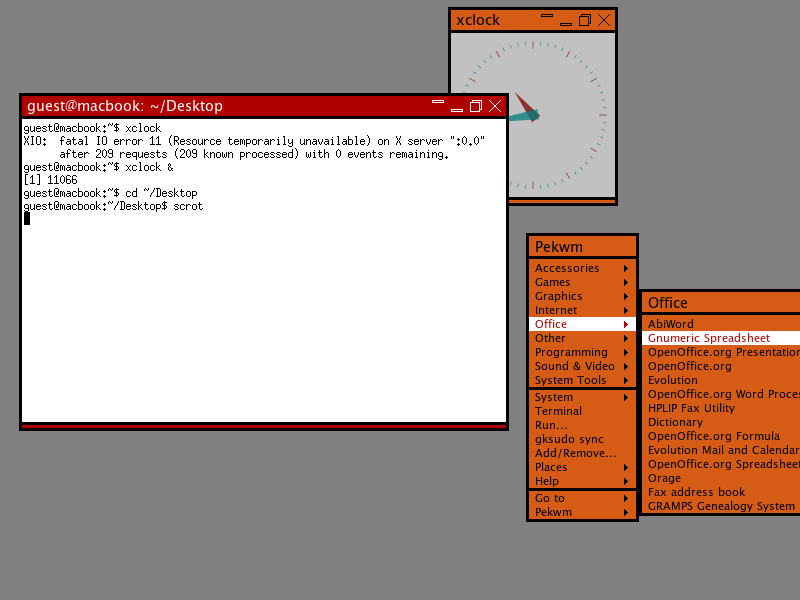
Task: Click the xclock title bar text
Action: 478,20
